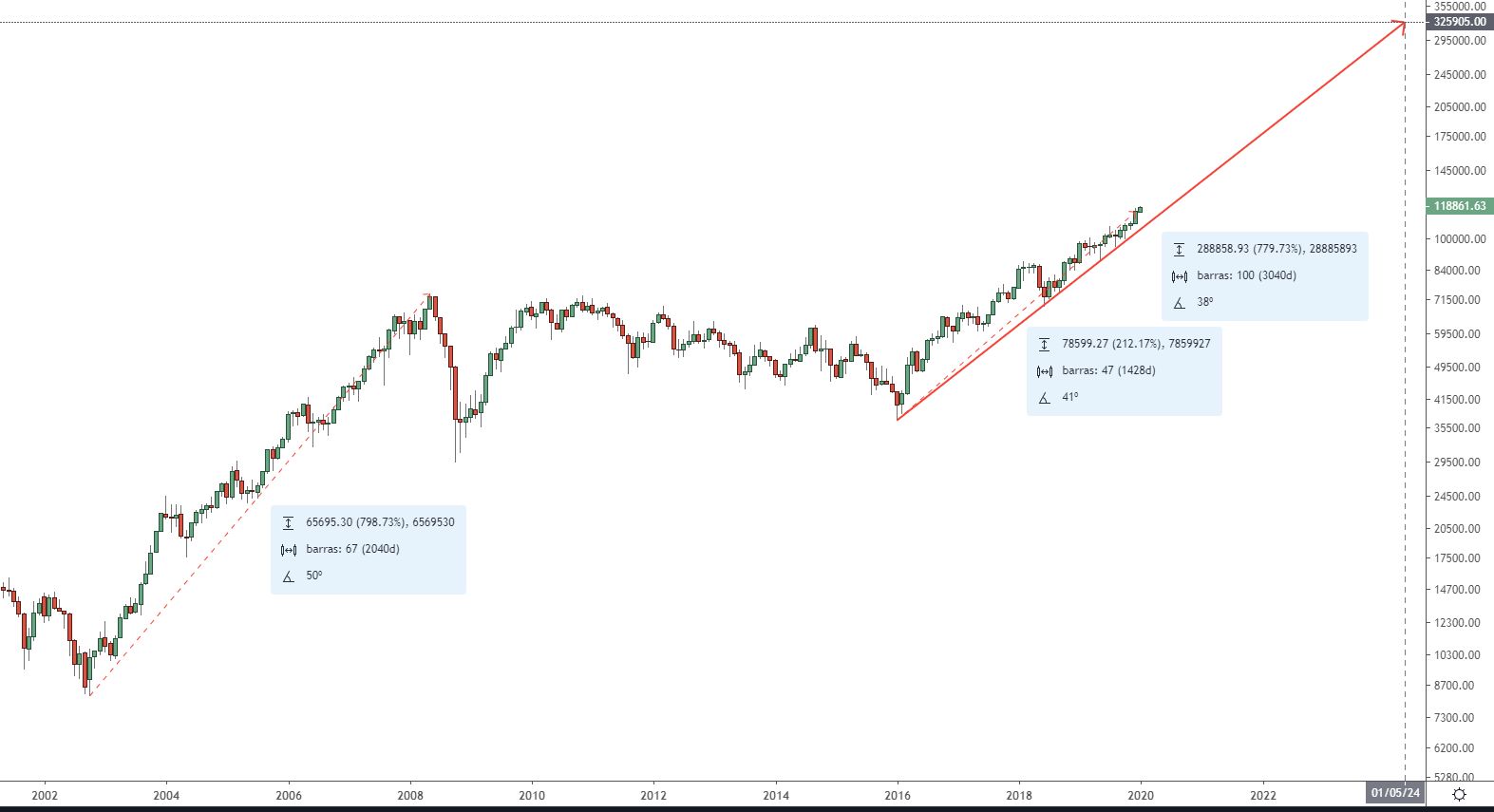Image resolution: width=1494 pixels, height=812 pixels.
Task: Click angle icon next to 50°
Action: 288,576
